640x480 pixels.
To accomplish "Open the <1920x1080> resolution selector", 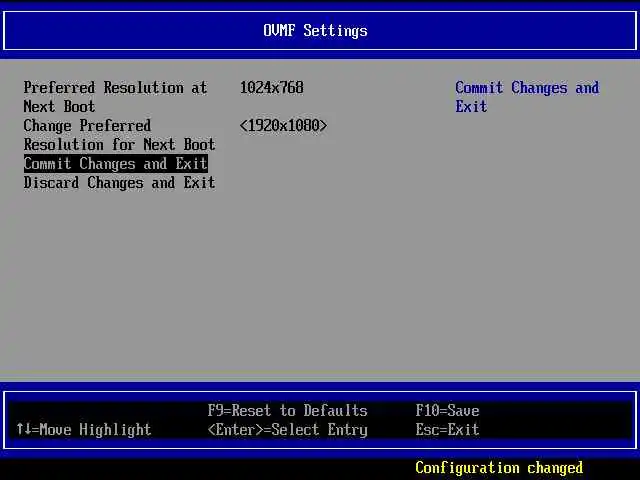I will pyautogui.click(x=283, y=125).
